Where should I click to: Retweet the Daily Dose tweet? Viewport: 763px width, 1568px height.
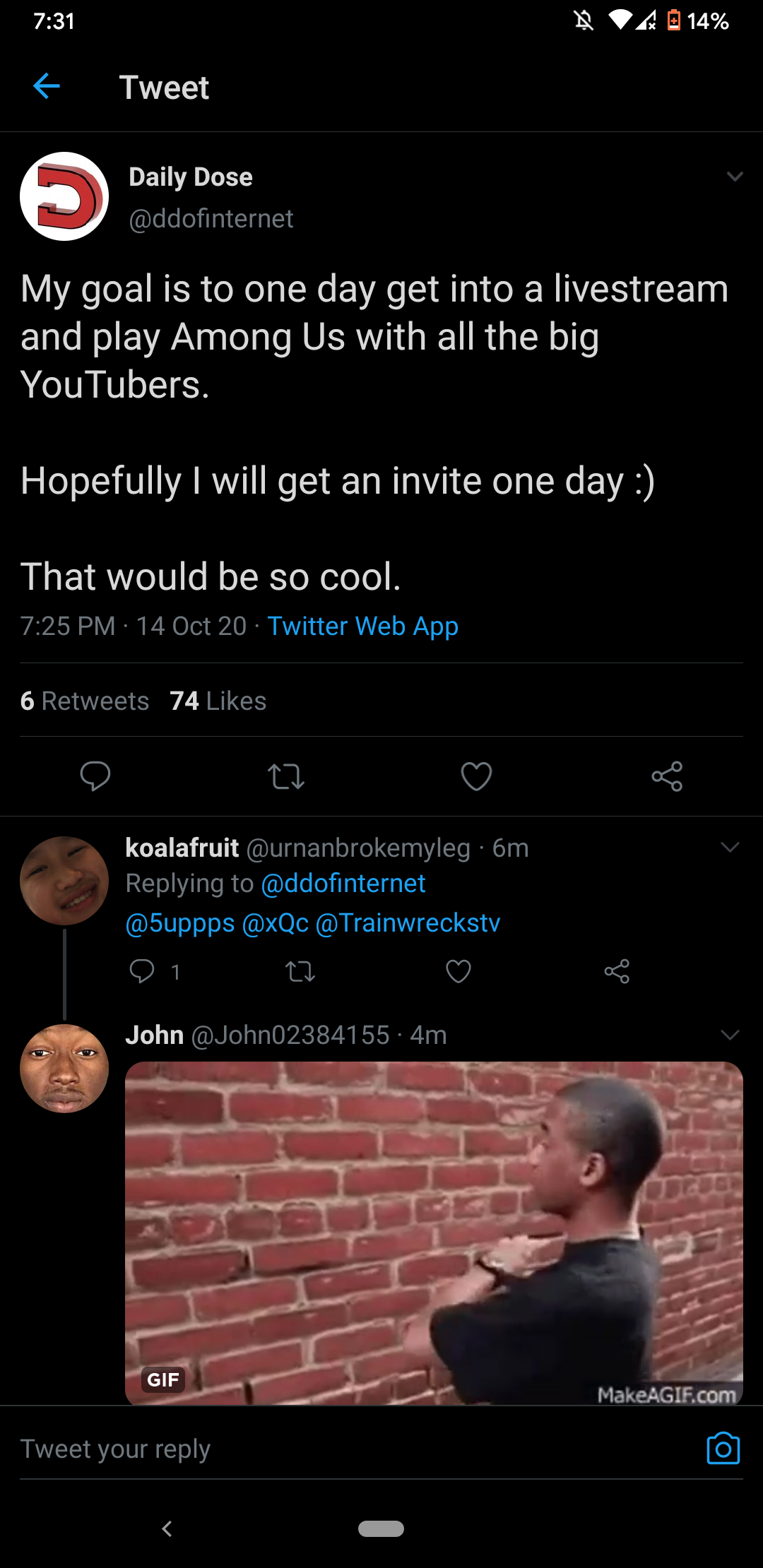click(286, 776)
